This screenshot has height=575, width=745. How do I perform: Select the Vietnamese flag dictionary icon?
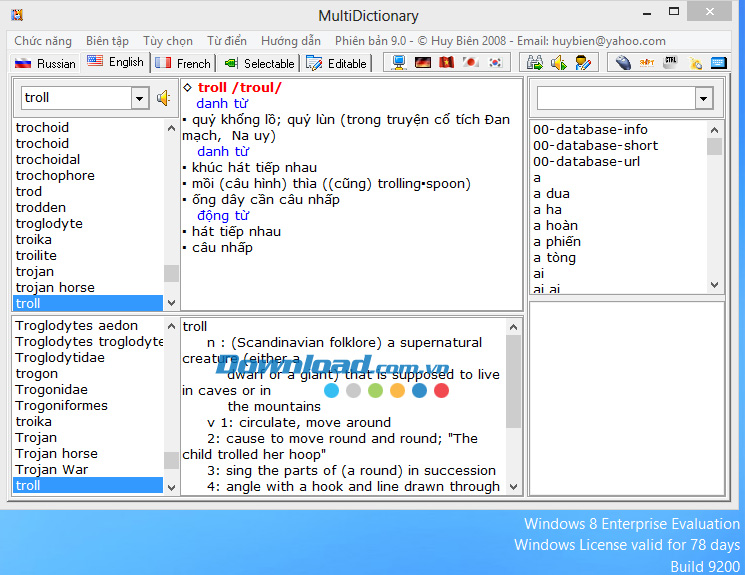[x=446, y=63]
